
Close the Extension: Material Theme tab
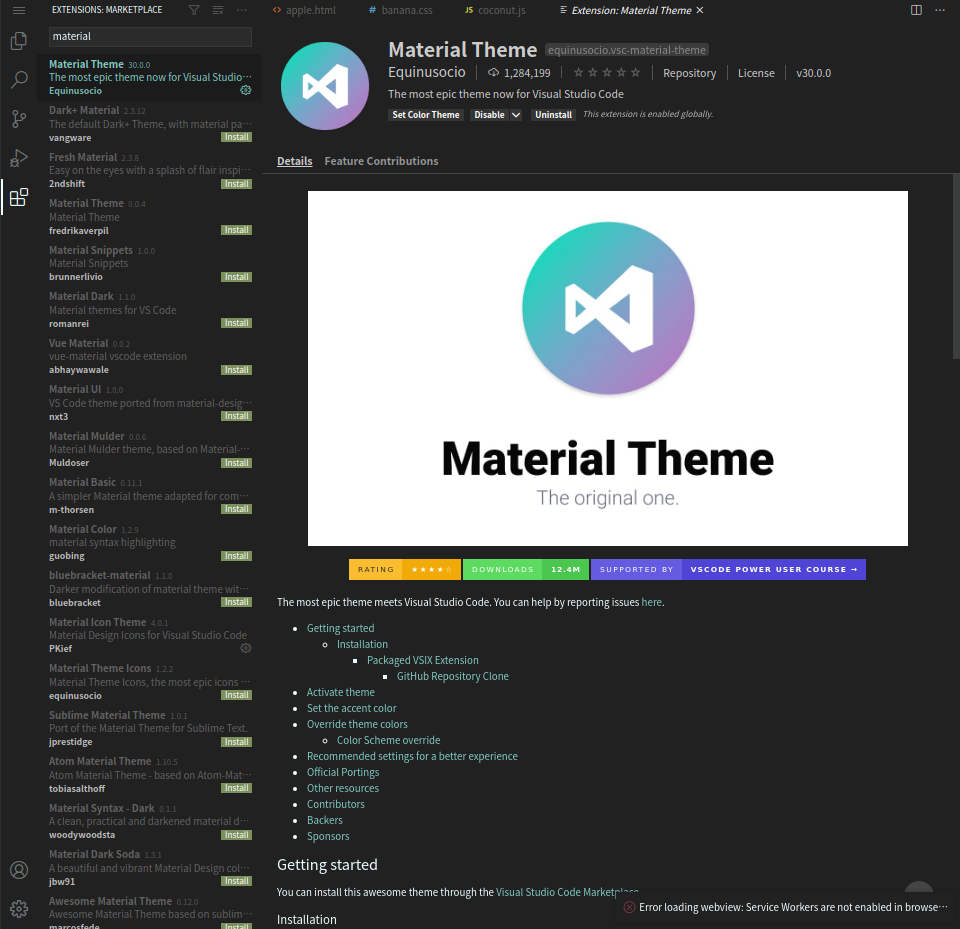700,10
